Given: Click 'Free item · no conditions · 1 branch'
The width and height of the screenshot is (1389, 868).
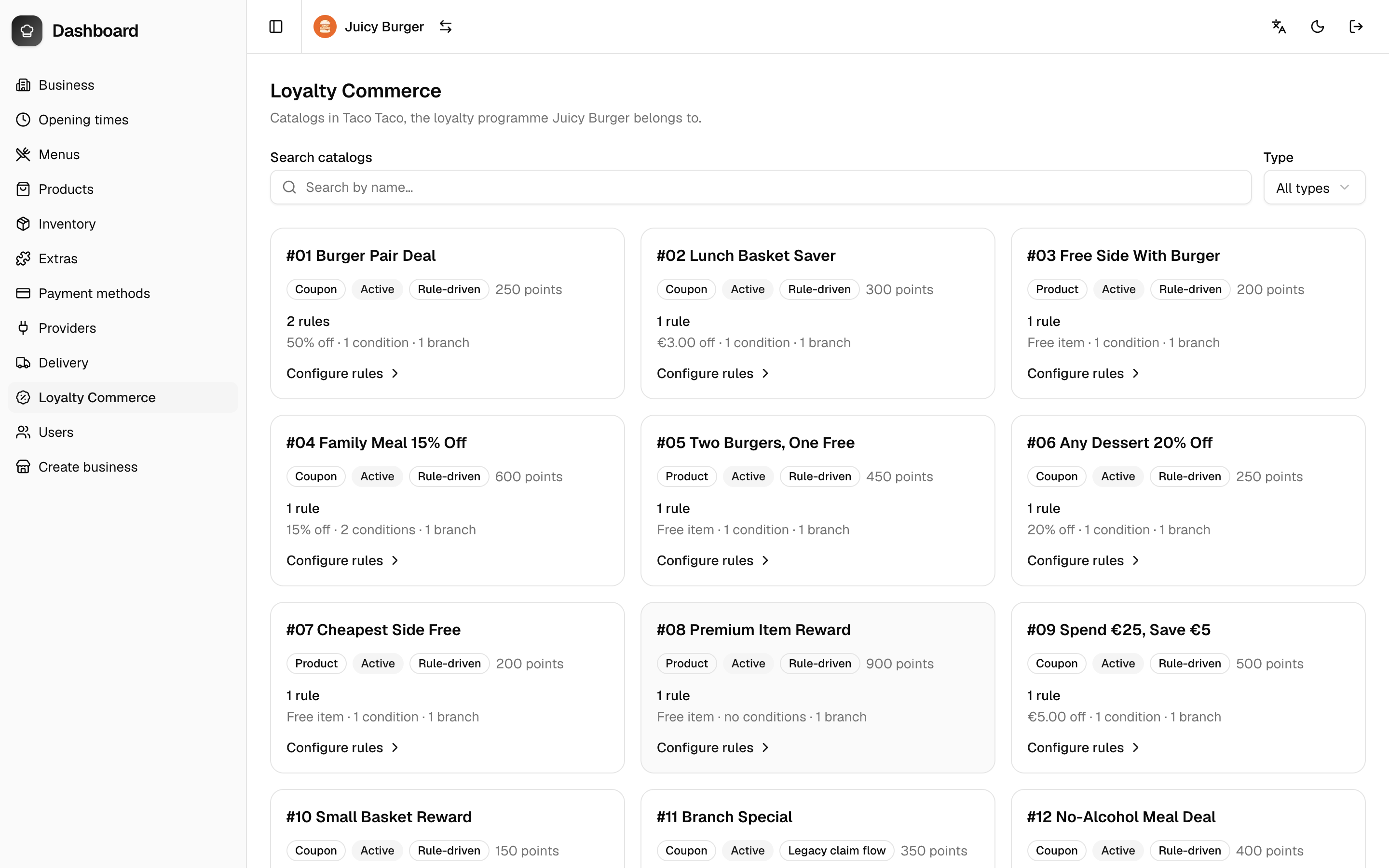Looking at the screenshot, I should click(762, 717).
